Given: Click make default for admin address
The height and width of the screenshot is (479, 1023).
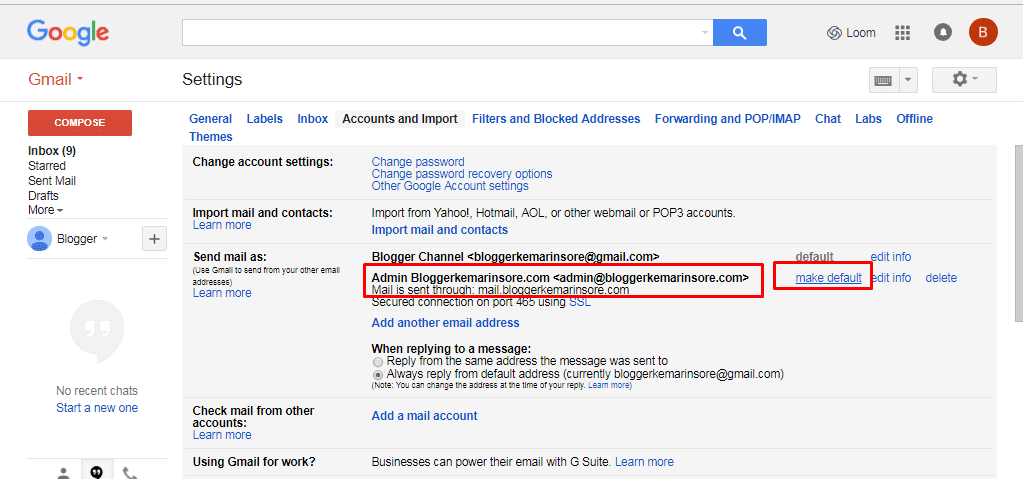Looking at the screenshot, I should (x=828, y=278).
